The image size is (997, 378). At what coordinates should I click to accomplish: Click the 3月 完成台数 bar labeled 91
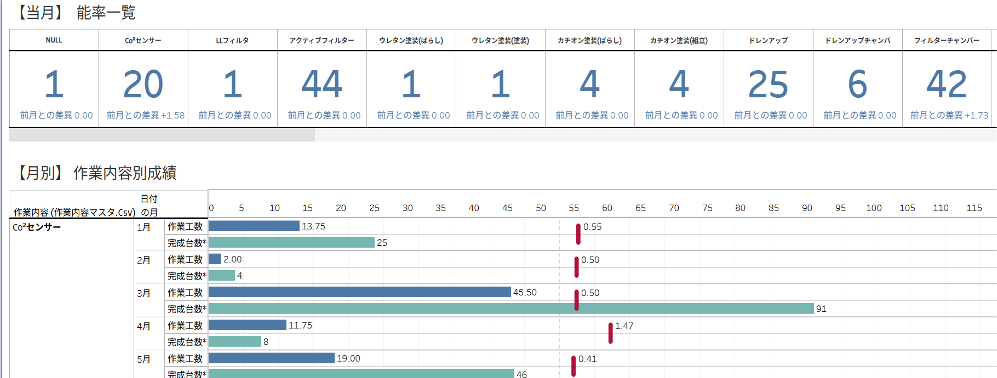tap(511, 309)
